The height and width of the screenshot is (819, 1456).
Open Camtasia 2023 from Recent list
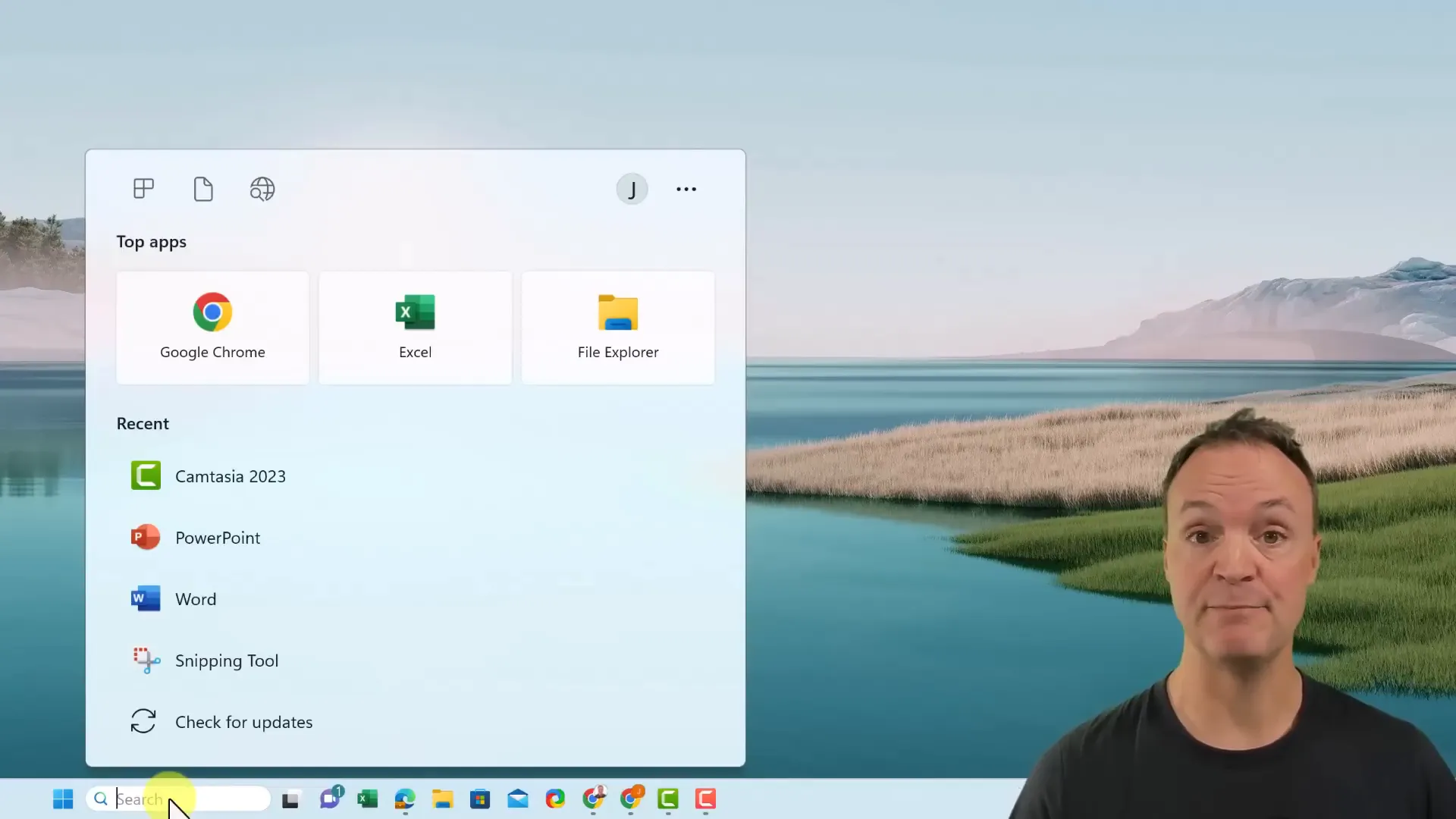click(416, 476)
